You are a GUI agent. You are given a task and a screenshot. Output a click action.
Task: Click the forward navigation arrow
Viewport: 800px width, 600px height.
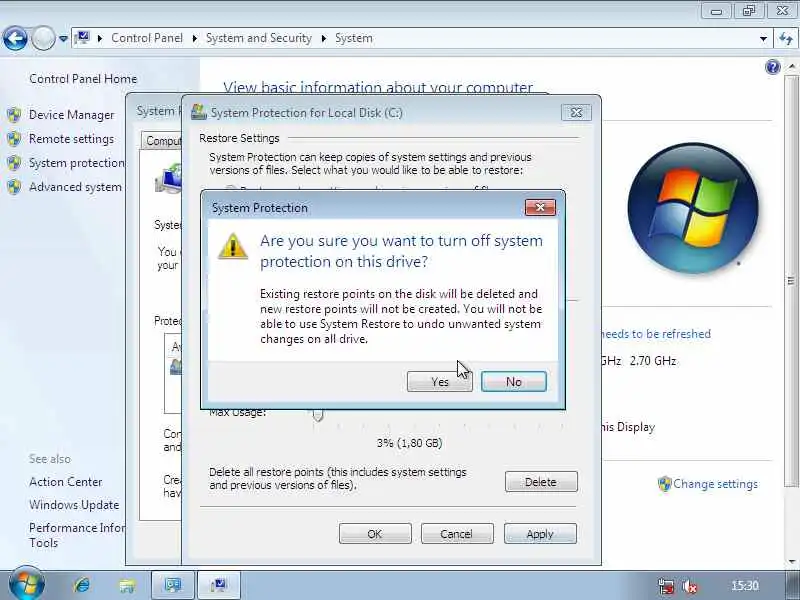(x=43, y=38)
